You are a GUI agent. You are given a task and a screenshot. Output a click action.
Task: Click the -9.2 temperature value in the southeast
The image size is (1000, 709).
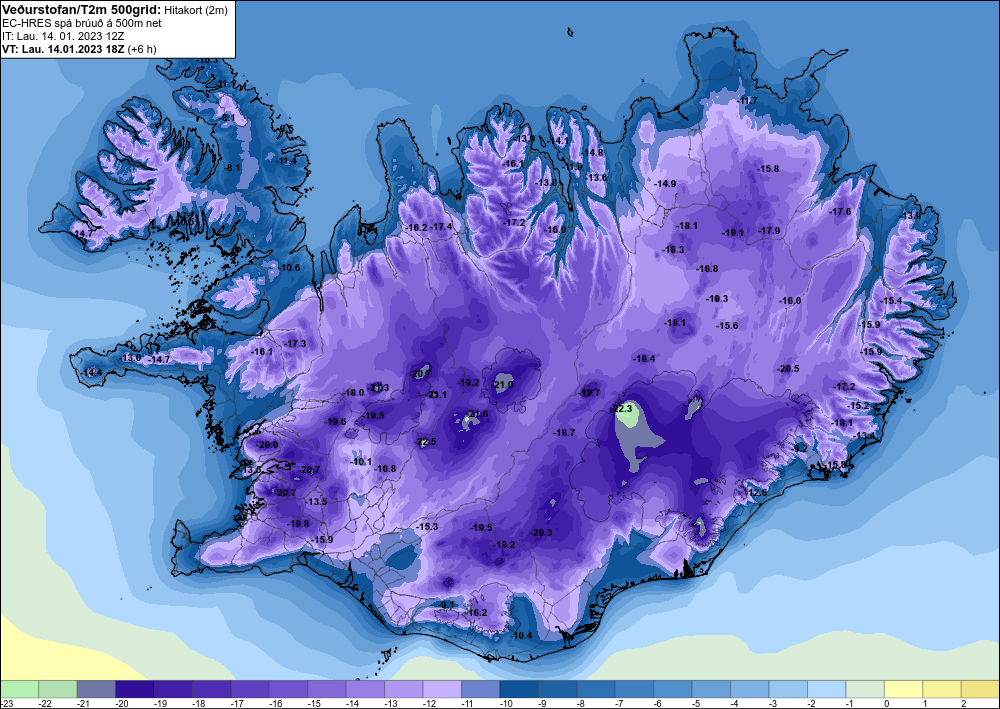[800, 448]
